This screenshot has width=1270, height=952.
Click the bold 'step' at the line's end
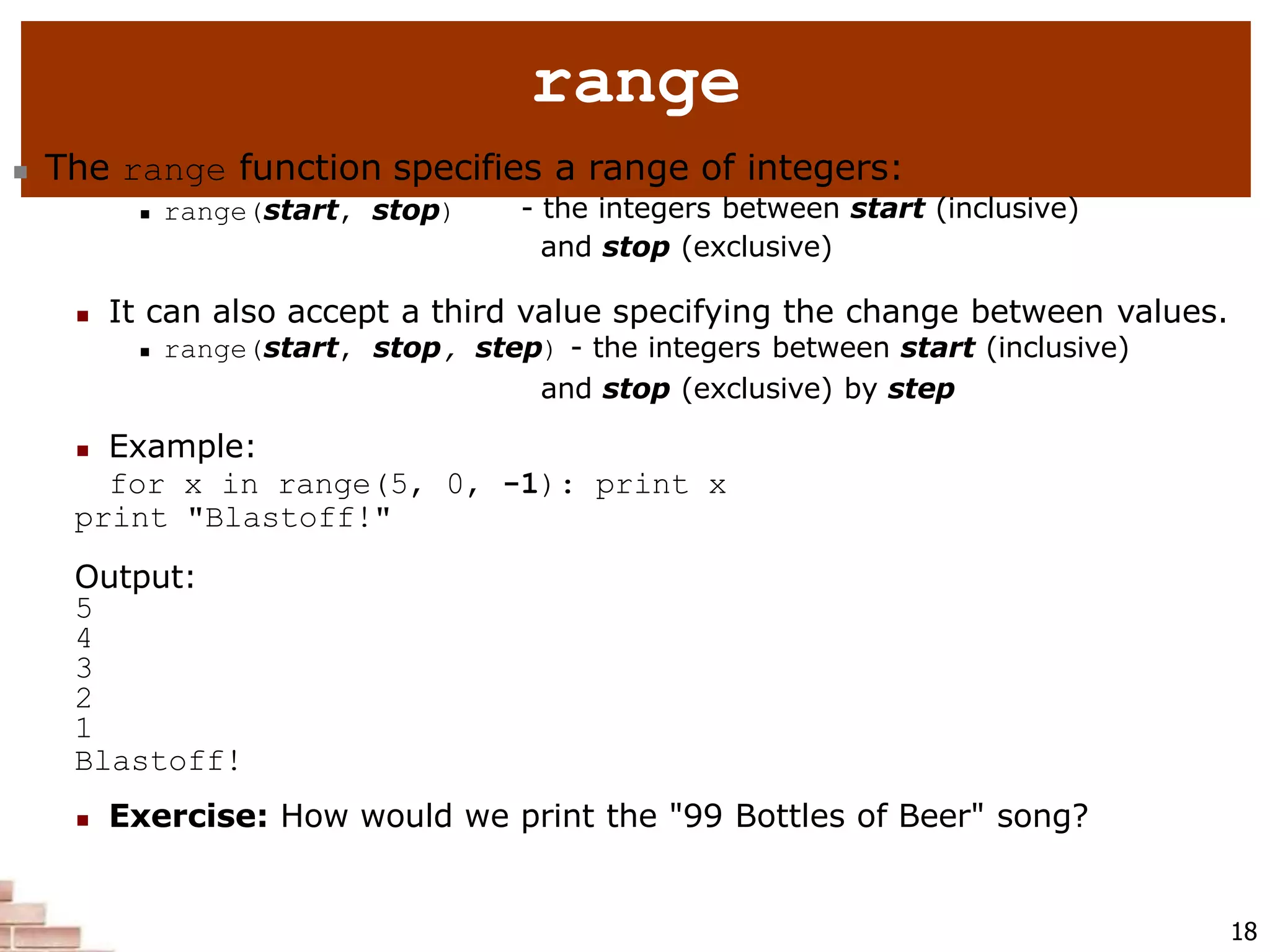[x=920, y=389]
